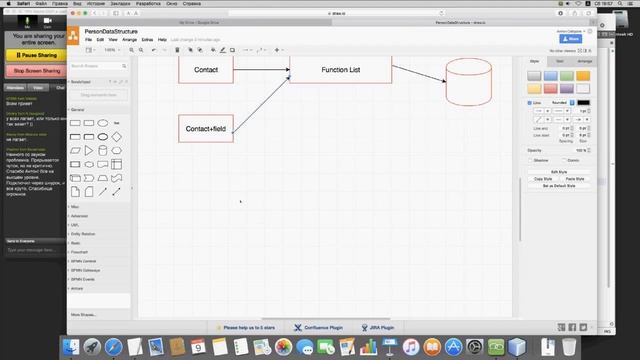Viewport: 640px width, 360px height.
Task: Select the trapezoid shape in General palette
Action: pos(103,178)
